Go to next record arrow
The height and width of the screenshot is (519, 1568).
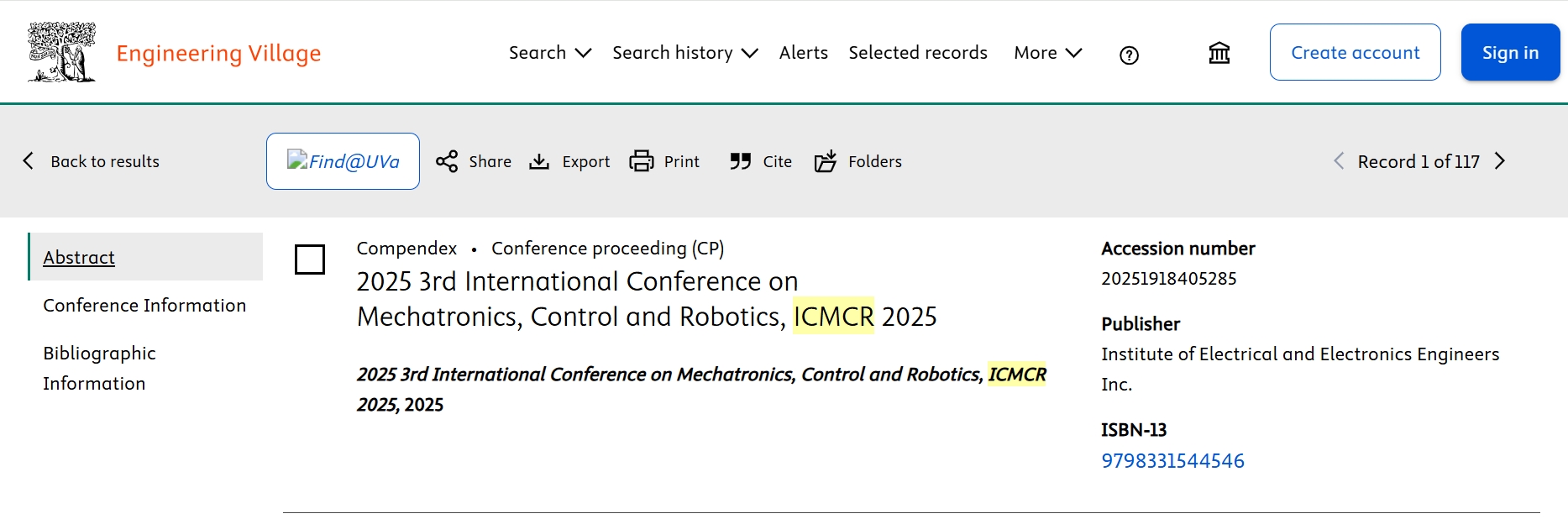pyautogui.click(x=1500, y=160)
